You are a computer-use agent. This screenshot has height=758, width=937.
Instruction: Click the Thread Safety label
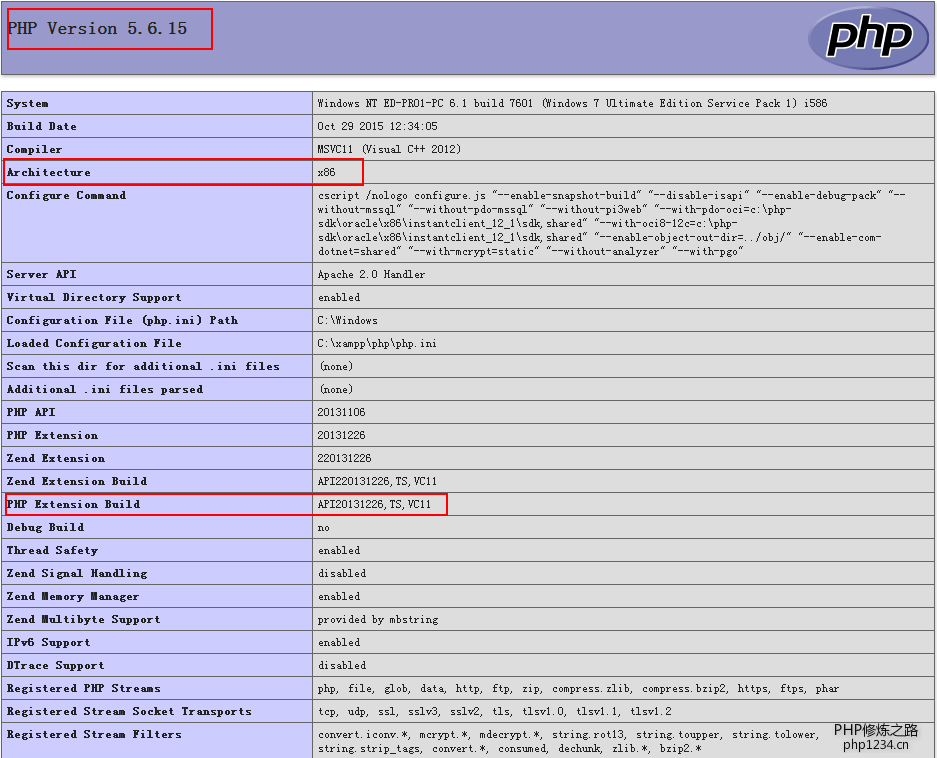coord(52,550)
